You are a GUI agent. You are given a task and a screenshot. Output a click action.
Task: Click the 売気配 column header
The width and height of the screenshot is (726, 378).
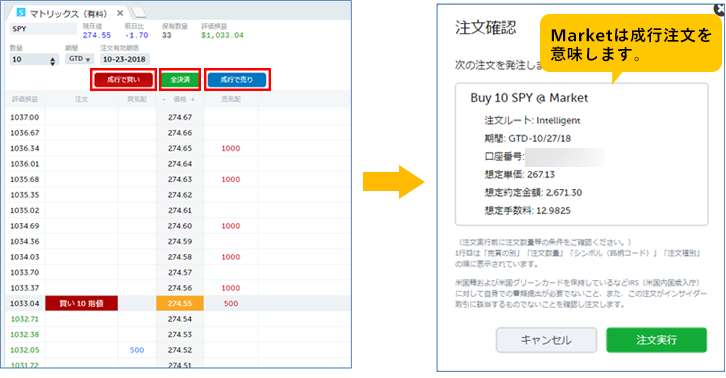tap(231, 100)
